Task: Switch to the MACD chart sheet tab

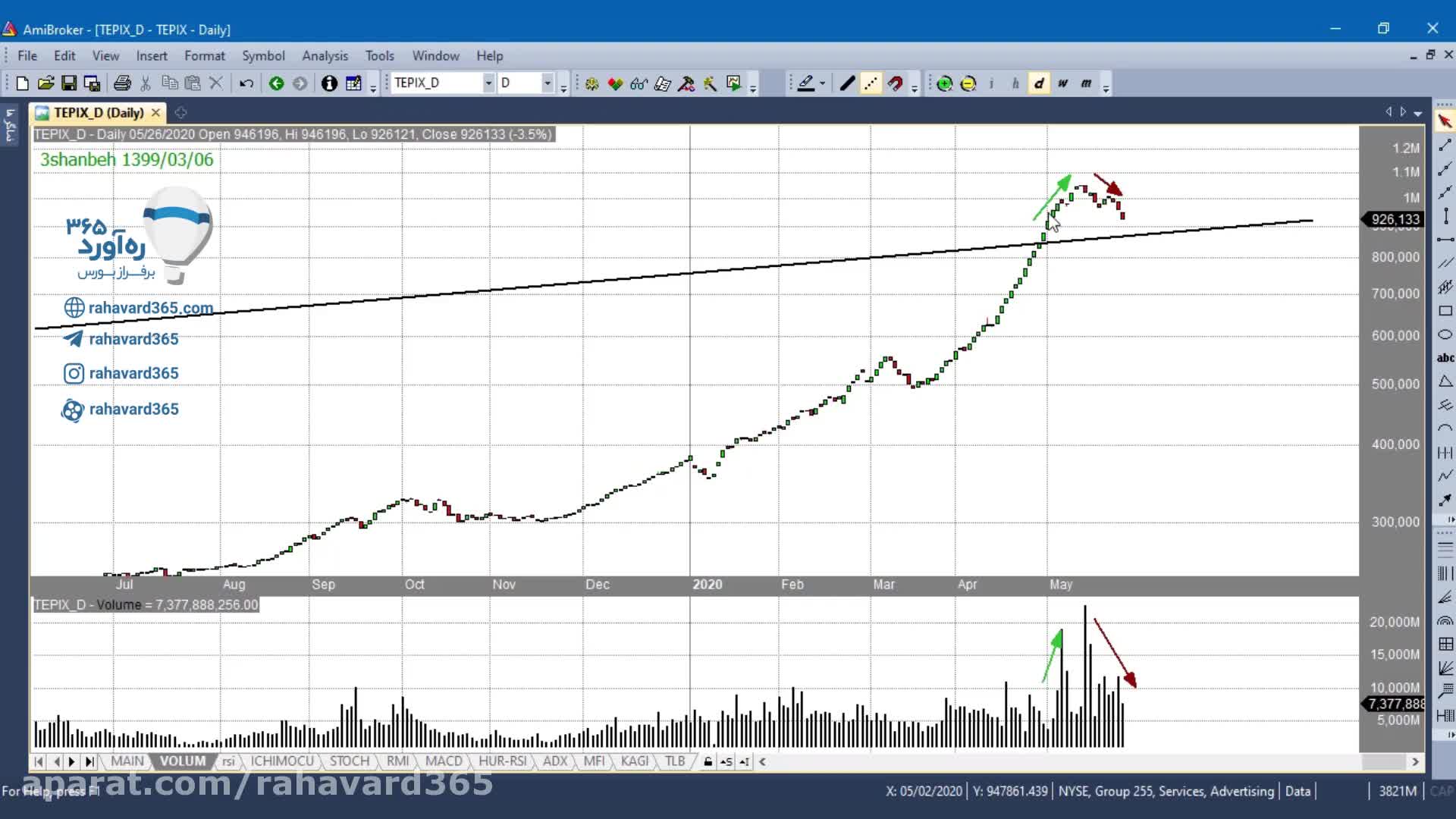Action: point(444,761)
